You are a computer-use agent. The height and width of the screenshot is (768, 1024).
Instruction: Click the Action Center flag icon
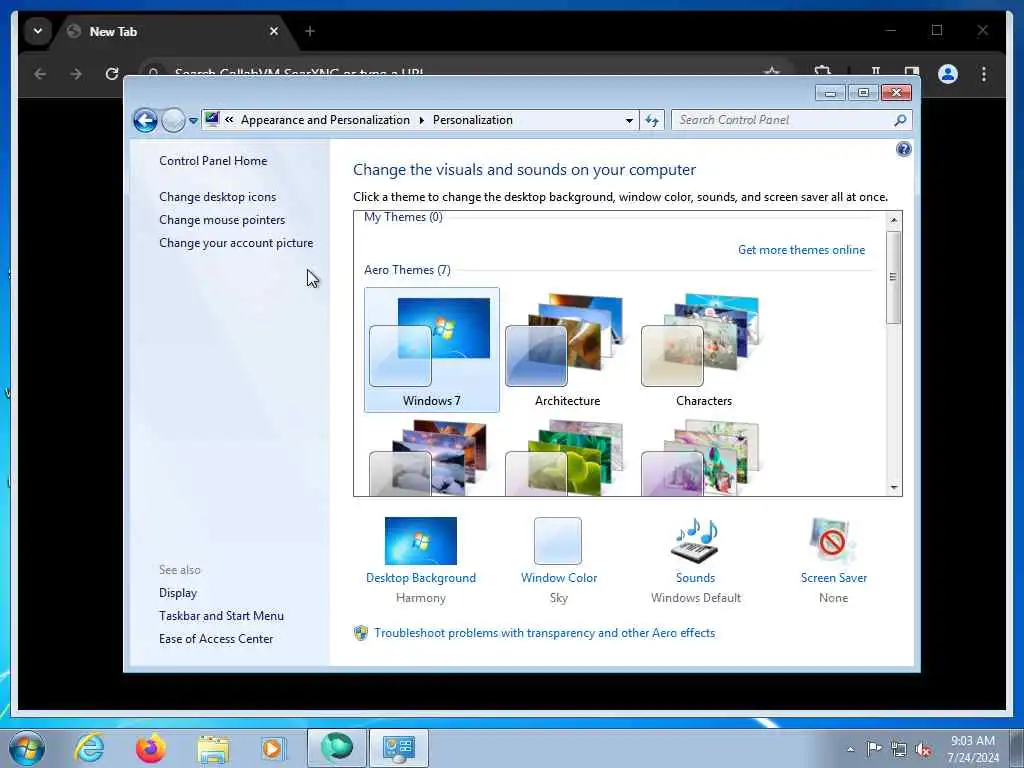pos(874,748)
